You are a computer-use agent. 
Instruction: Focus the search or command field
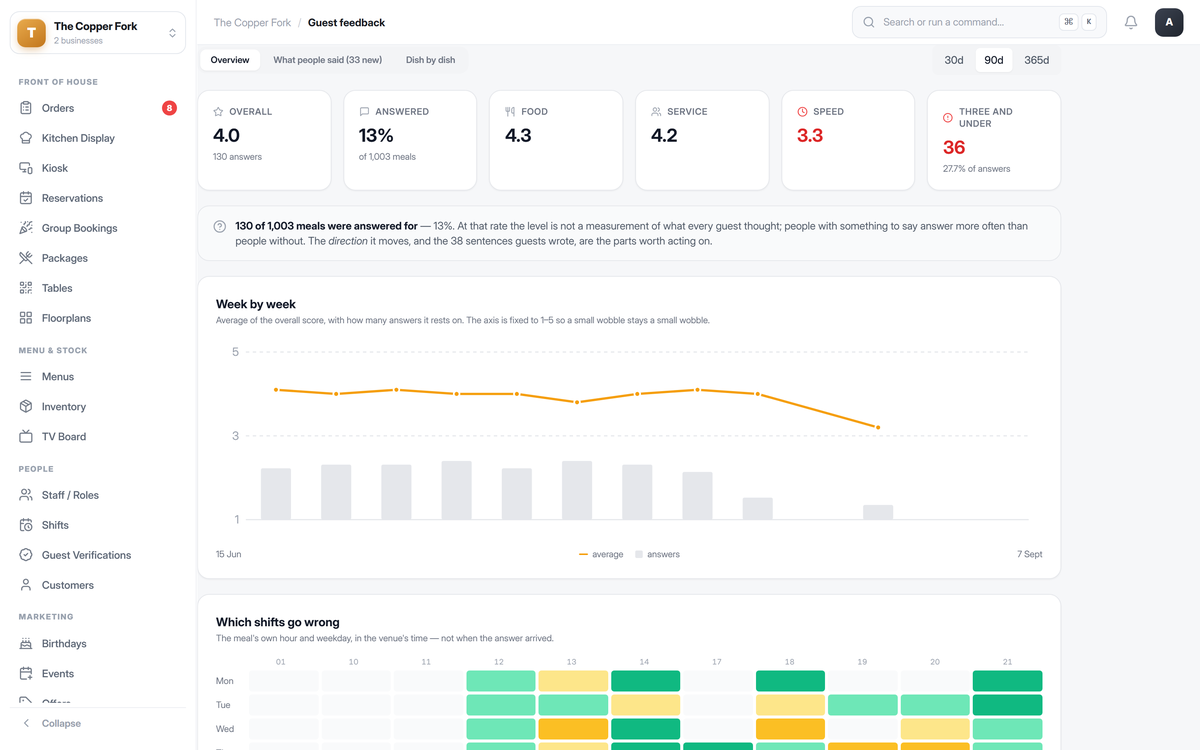click(979, 22)
